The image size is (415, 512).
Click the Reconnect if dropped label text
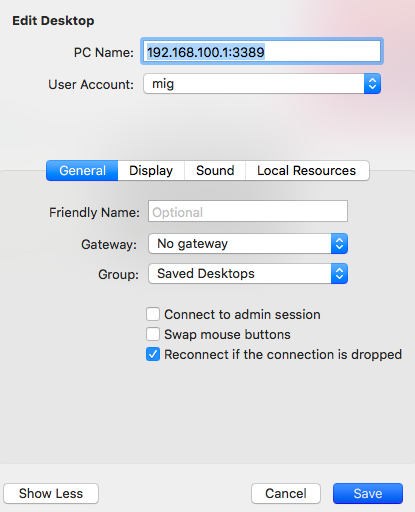[283, 354]
